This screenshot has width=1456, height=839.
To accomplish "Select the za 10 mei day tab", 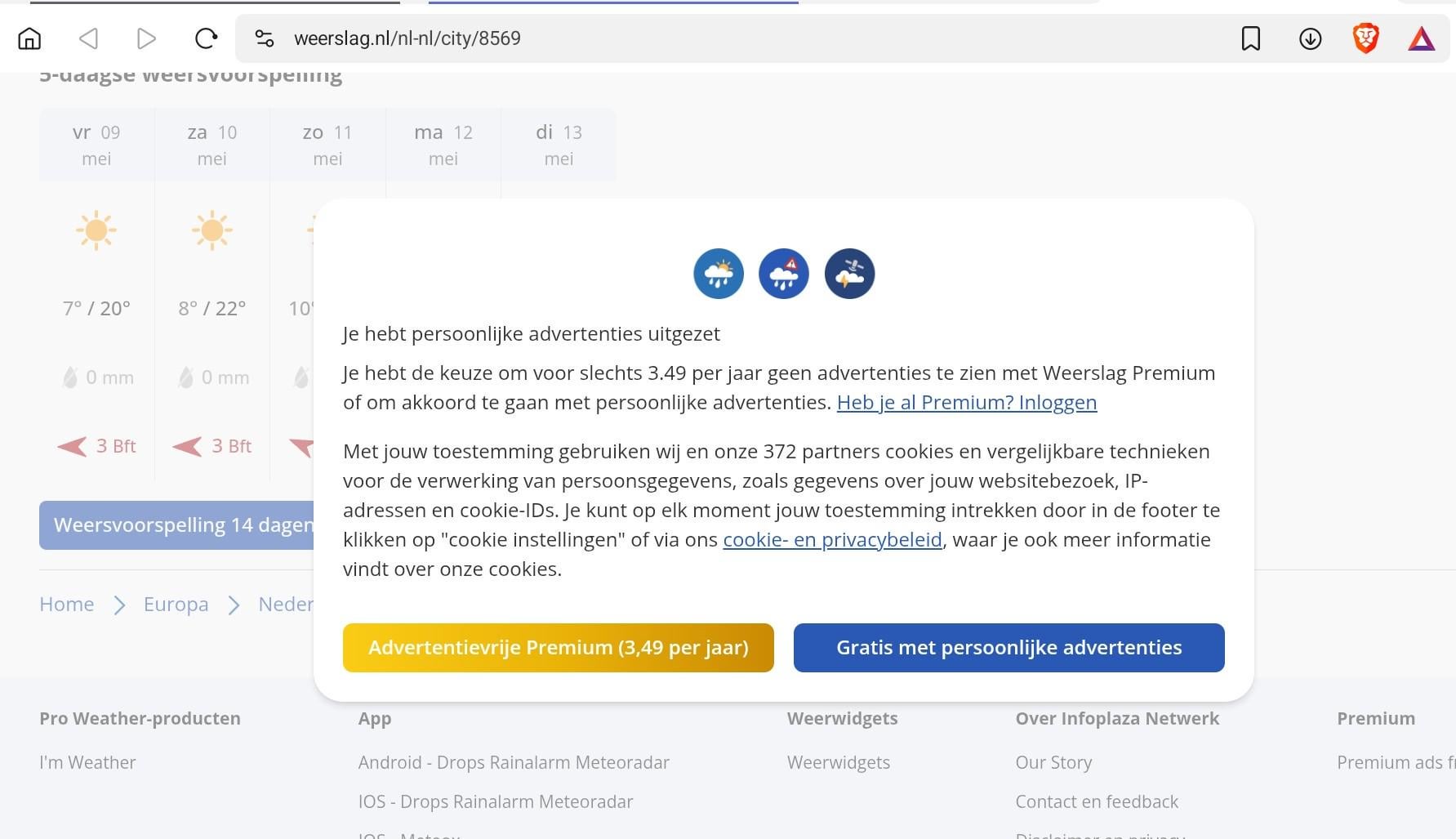I will click(x=212, y=145).
